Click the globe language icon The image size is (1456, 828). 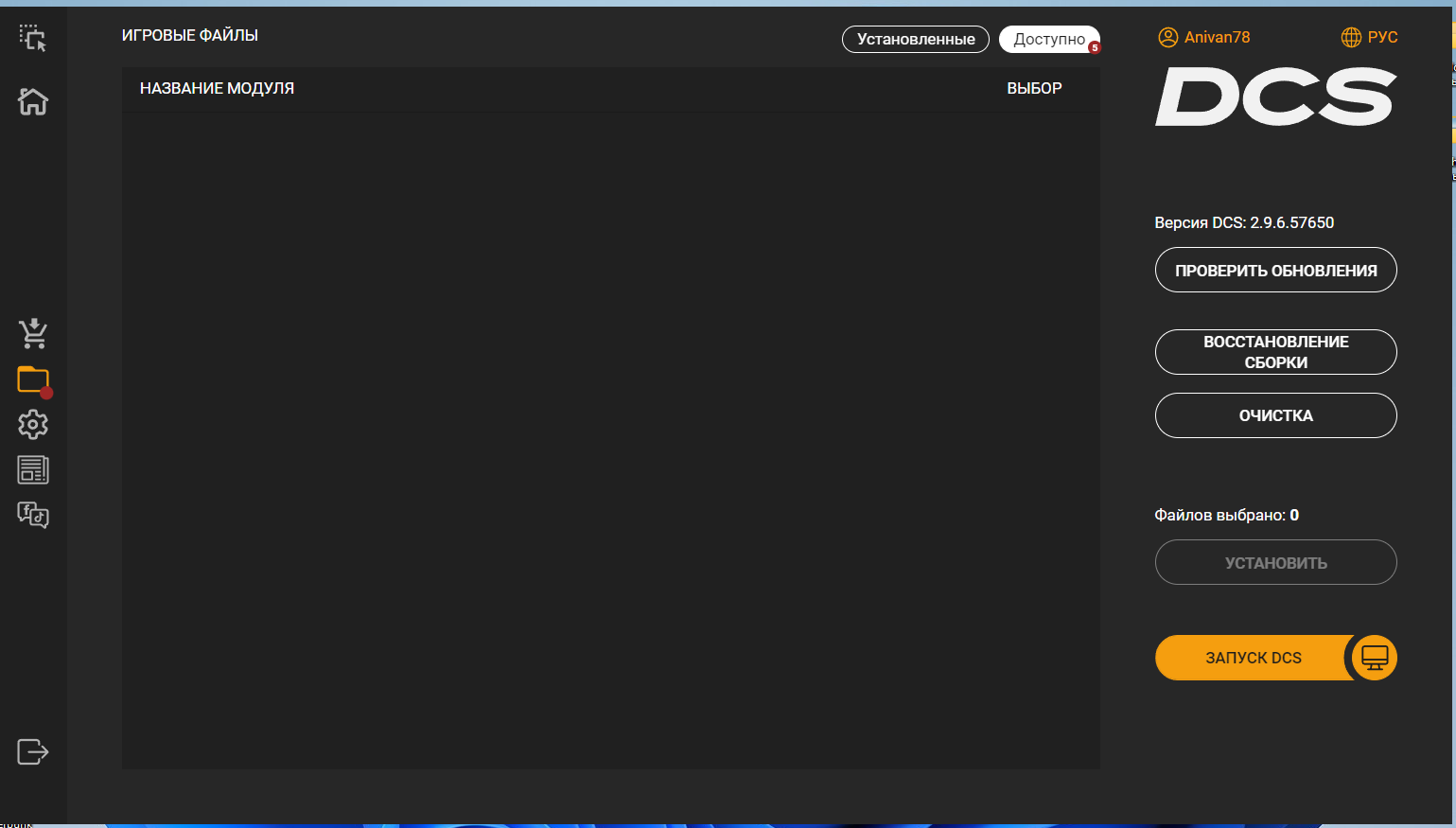[1351, 37]
